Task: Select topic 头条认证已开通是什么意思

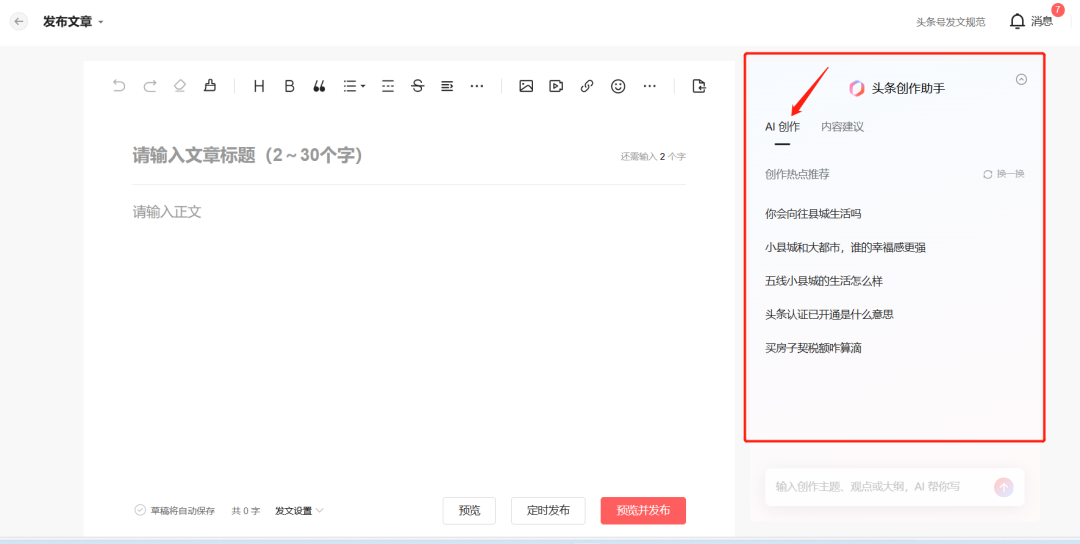Action: (x=829, y=314)
